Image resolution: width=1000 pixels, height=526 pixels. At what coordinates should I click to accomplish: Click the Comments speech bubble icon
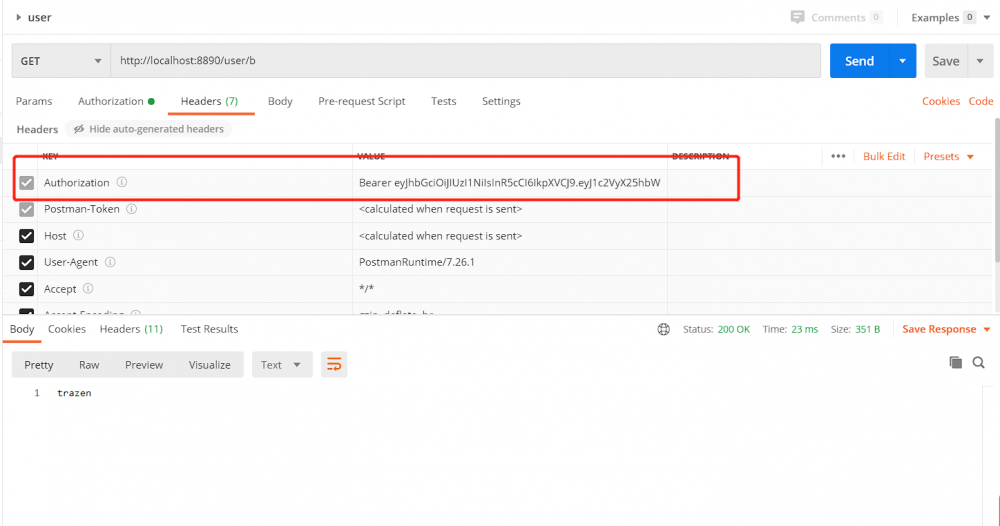(797, 17)
